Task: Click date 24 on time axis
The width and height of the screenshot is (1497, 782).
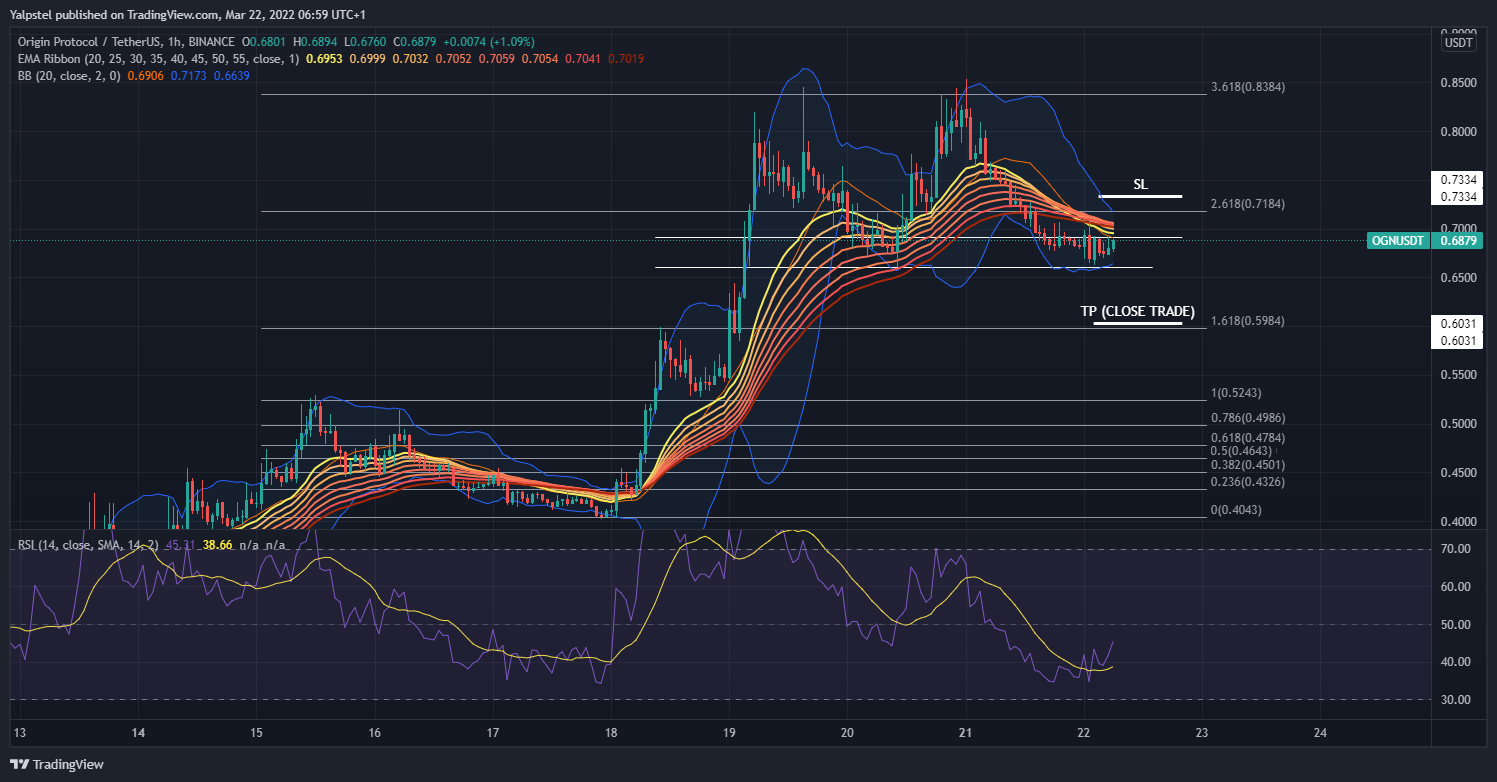Action: click(x=1319, y=734)
